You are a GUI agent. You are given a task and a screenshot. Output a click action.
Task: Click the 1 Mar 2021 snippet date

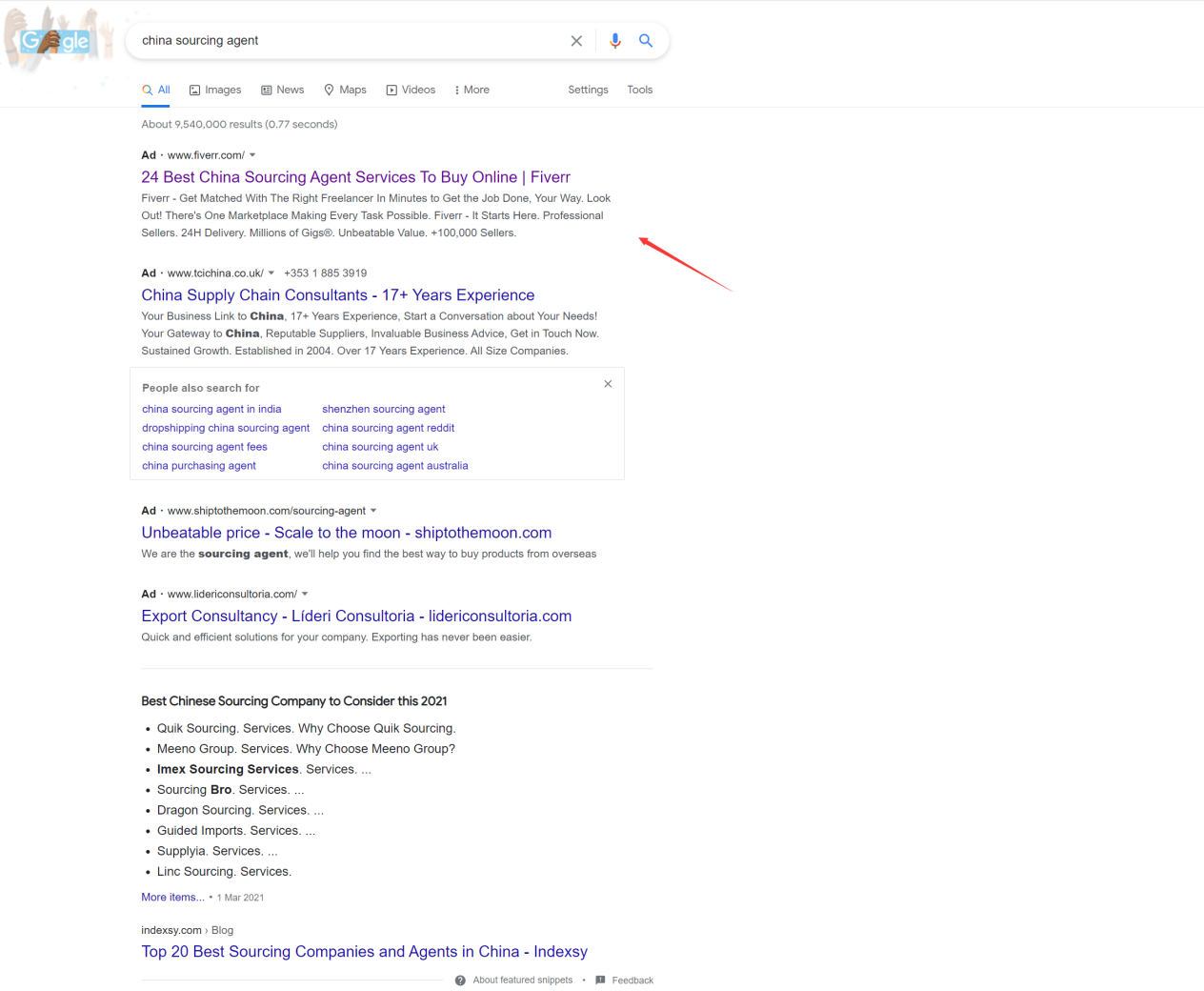(240, 898)
